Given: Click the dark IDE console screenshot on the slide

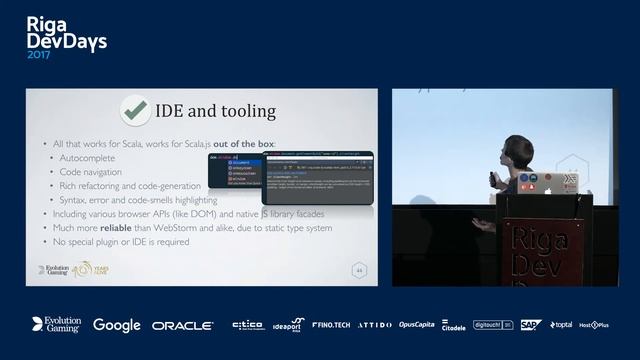Looking at the screenshot, I should (x=318, y=178).
